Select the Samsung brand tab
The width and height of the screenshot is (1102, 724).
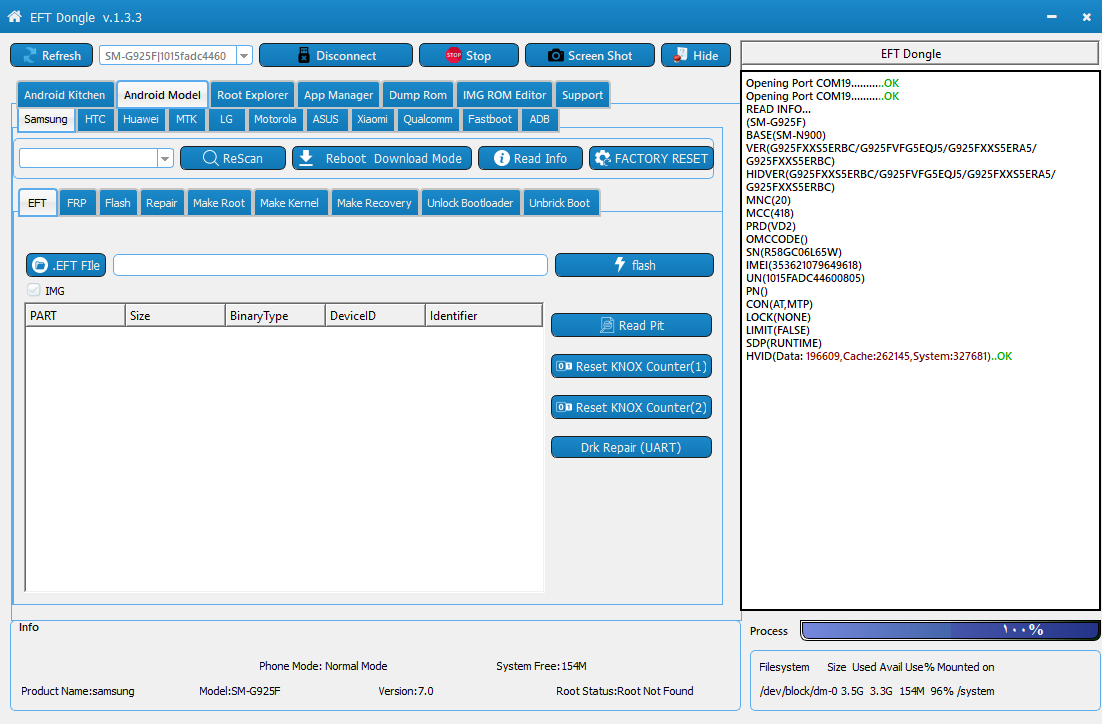46,119
